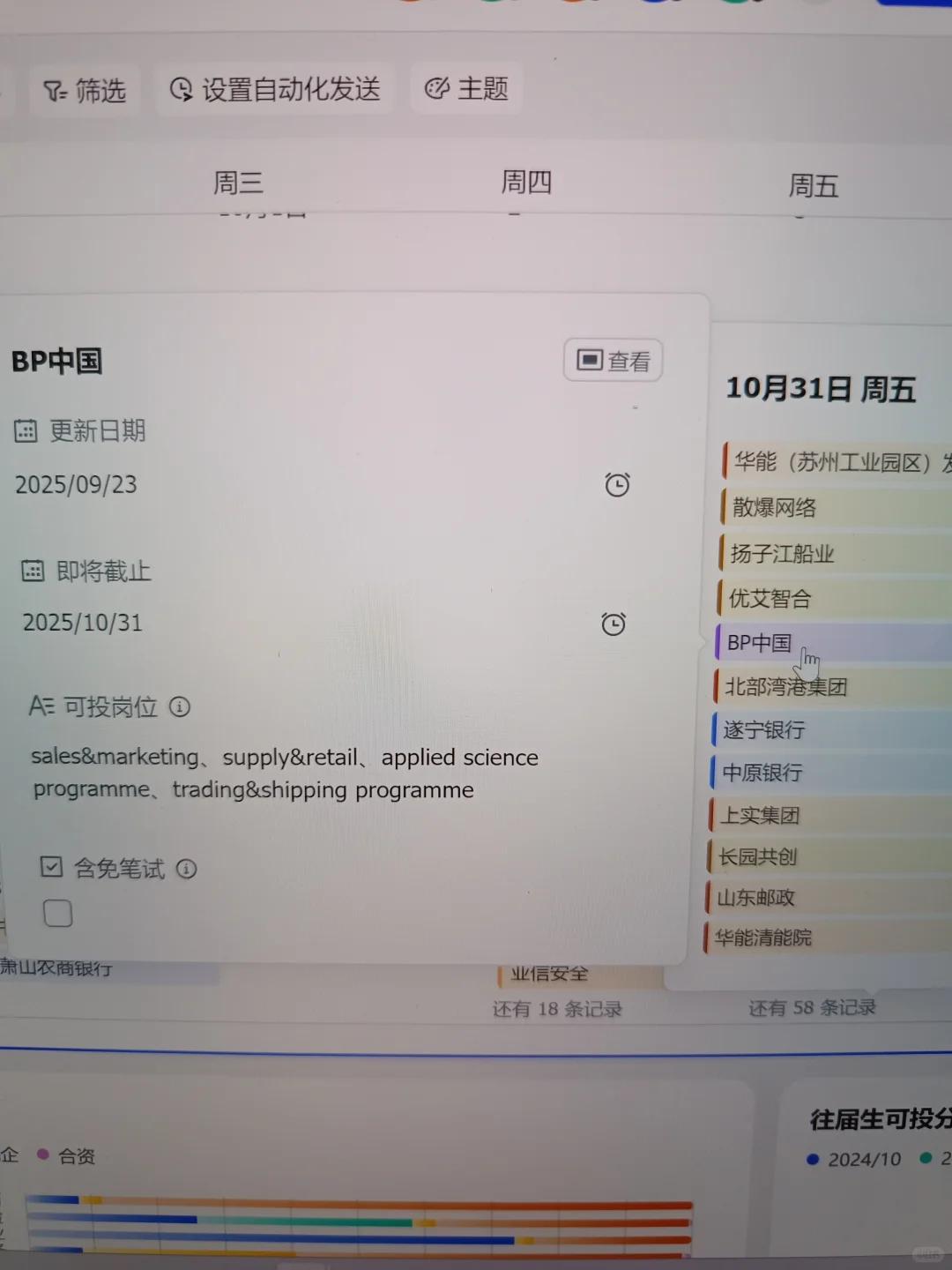Screen dimensions: 952x1270
Task: Expand 还有 58 条记录 link
Action: [812, 1007]
